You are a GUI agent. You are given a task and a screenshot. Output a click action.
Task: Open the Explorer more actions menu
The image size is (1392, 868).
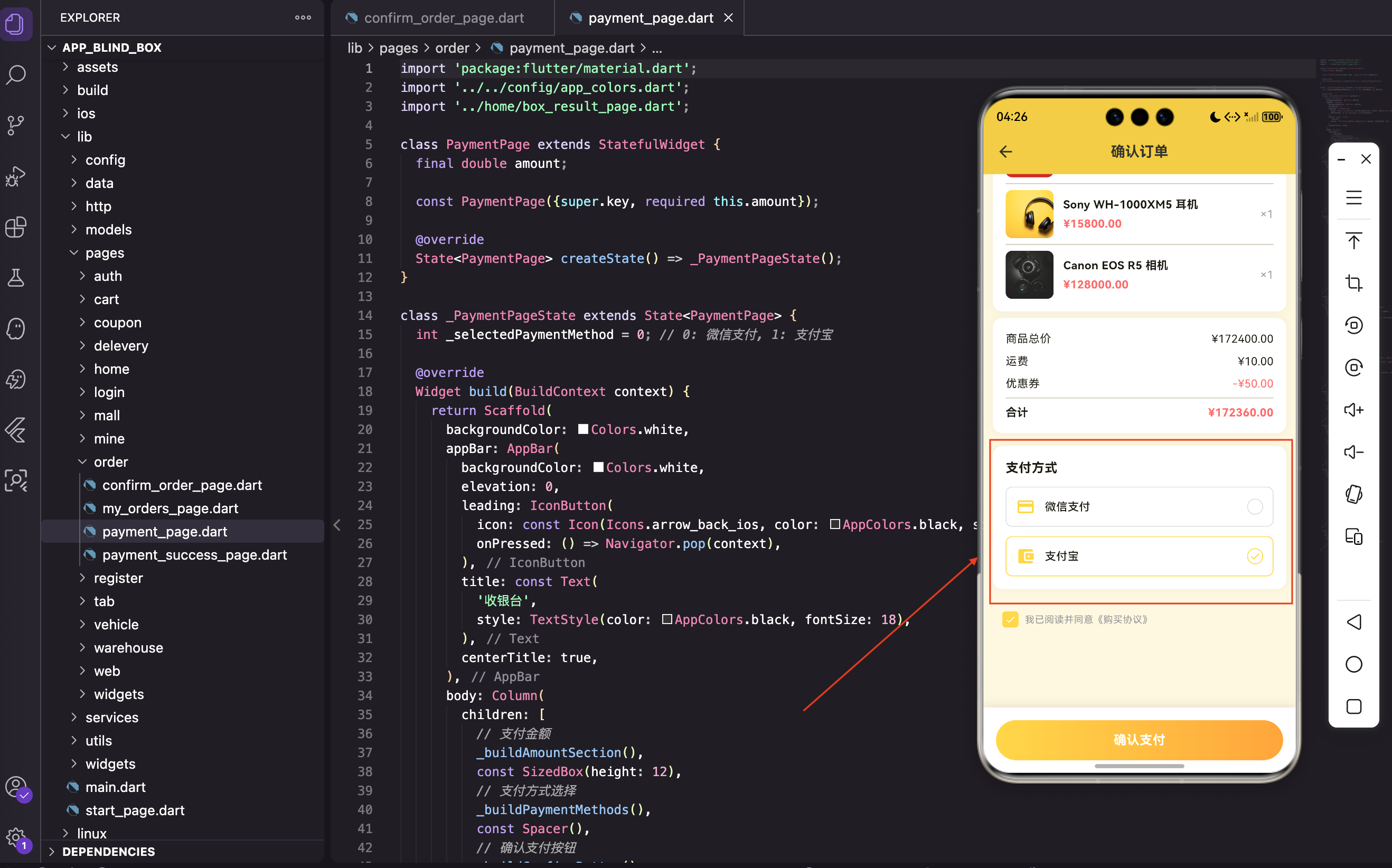tap(303, 18)
